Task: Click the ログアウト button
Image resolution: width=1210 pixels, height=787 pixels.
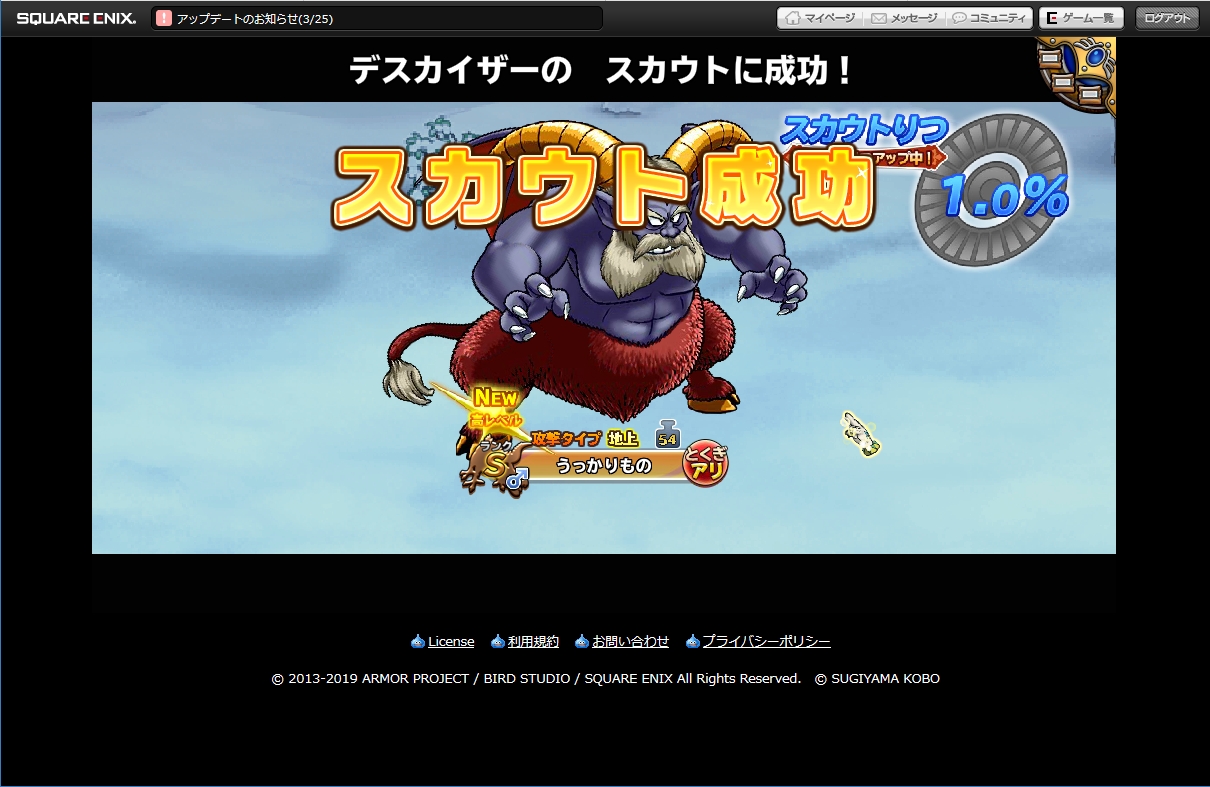Action: point(1167,18)
